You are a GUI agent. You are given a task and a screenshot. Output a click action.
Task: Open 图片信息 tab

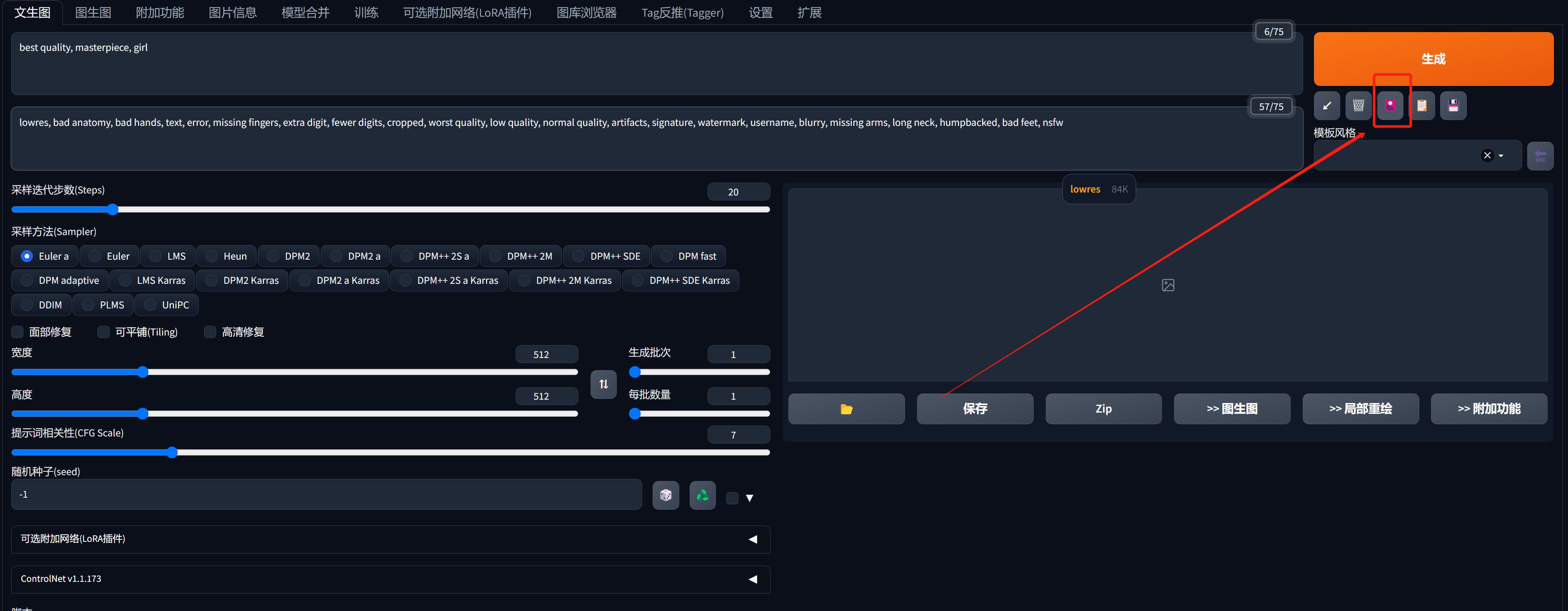(232, 12)
